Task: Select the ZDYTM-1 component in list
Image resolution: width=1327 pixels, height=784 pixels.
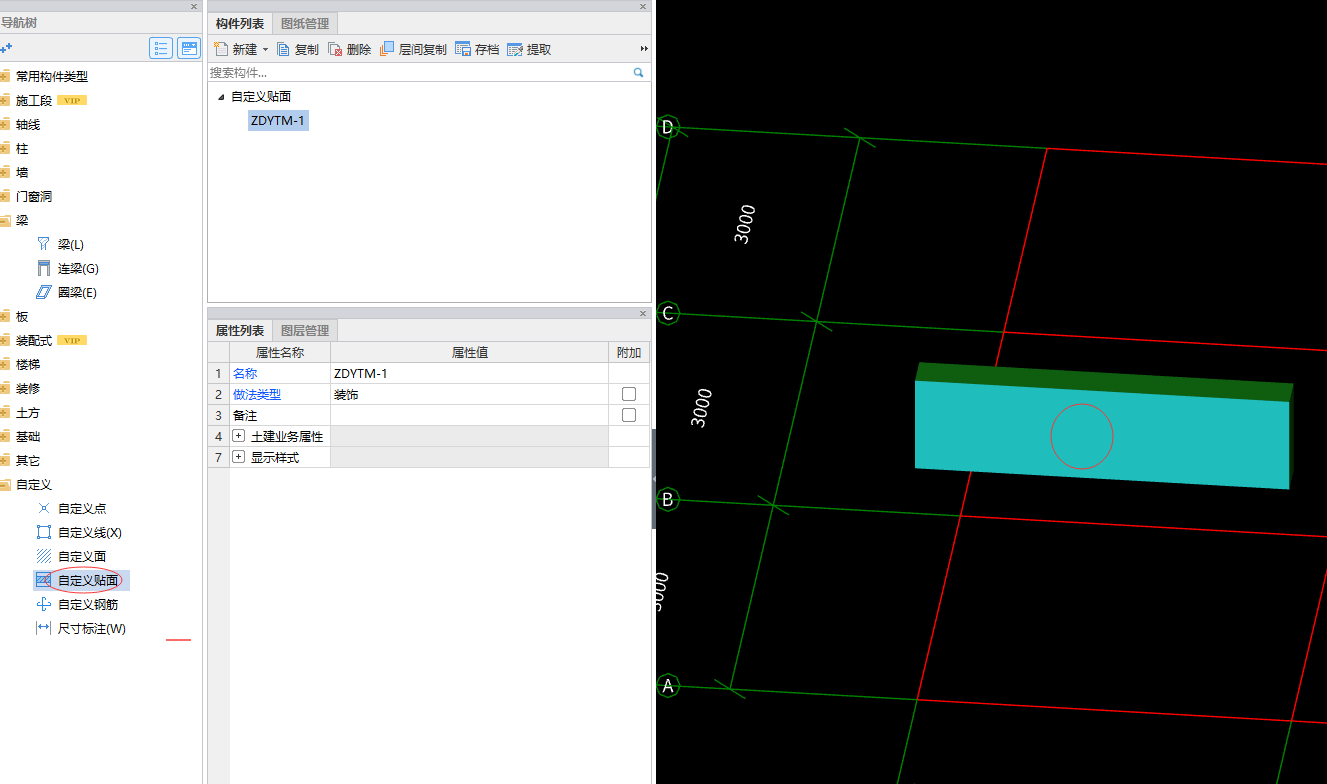Action: click(x=278, y=121)
